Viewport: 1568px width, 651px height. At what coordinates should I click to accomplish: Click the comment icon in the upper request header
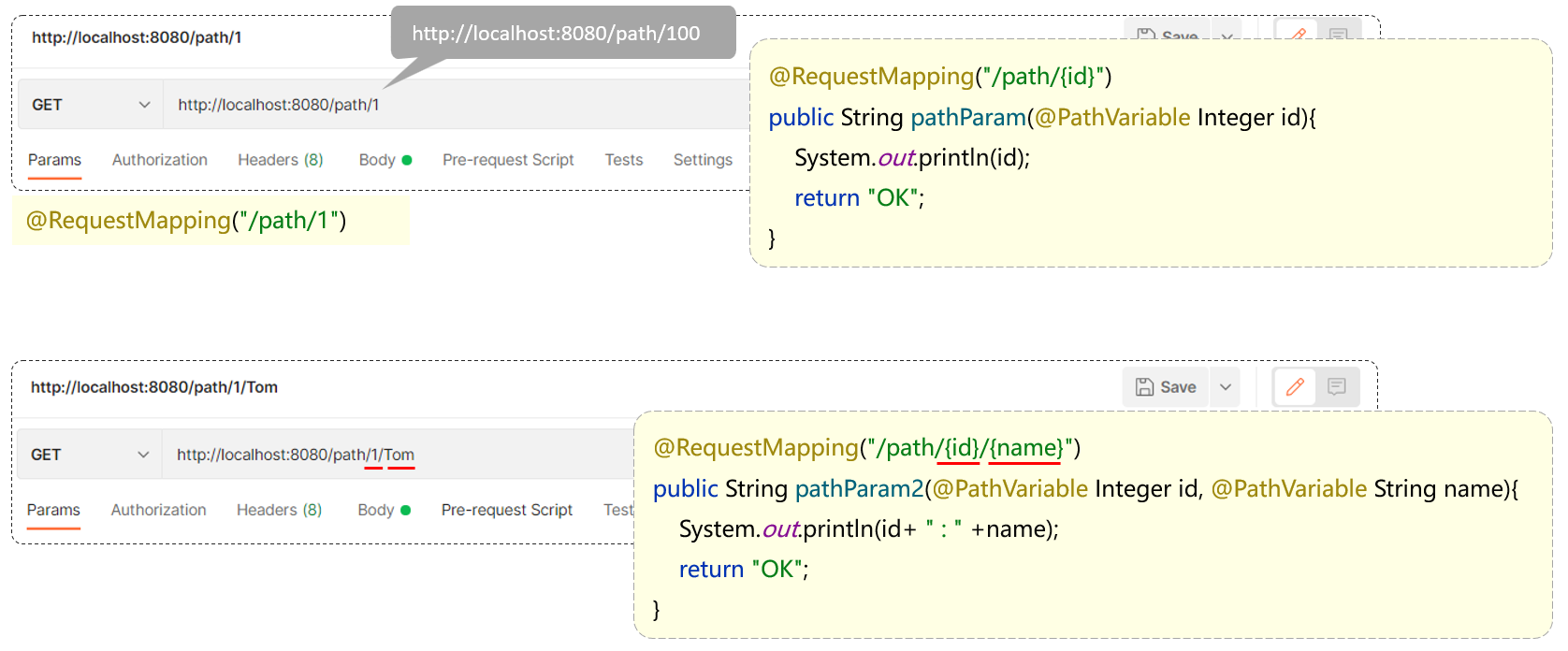[x=1338, y=34]
